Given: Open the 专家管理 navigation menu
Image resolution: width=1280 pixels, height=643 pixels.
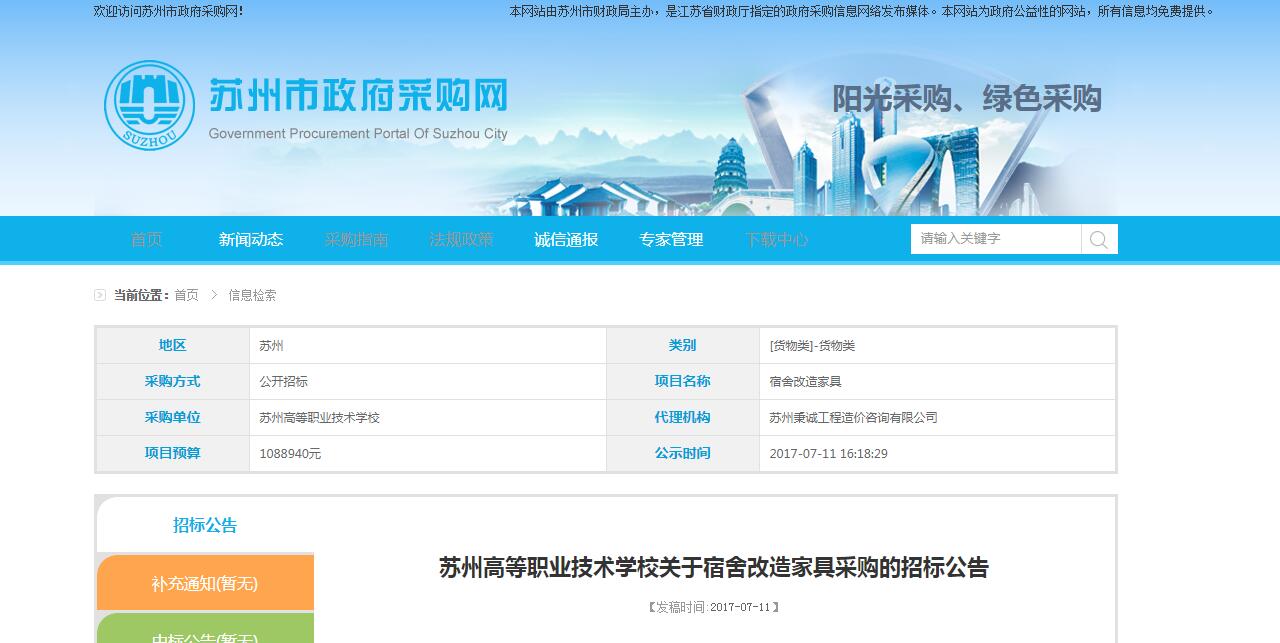Looking at the screenshot, I should (671, 239).
